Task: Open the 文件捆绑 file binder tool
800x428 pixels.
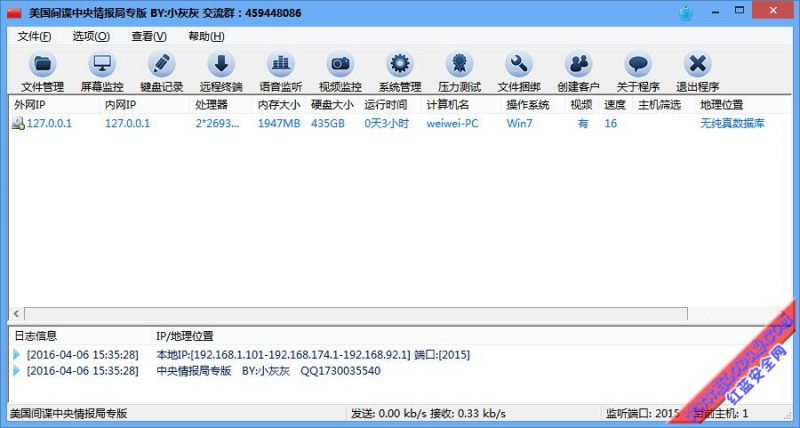Action: (x=519, y=72)
